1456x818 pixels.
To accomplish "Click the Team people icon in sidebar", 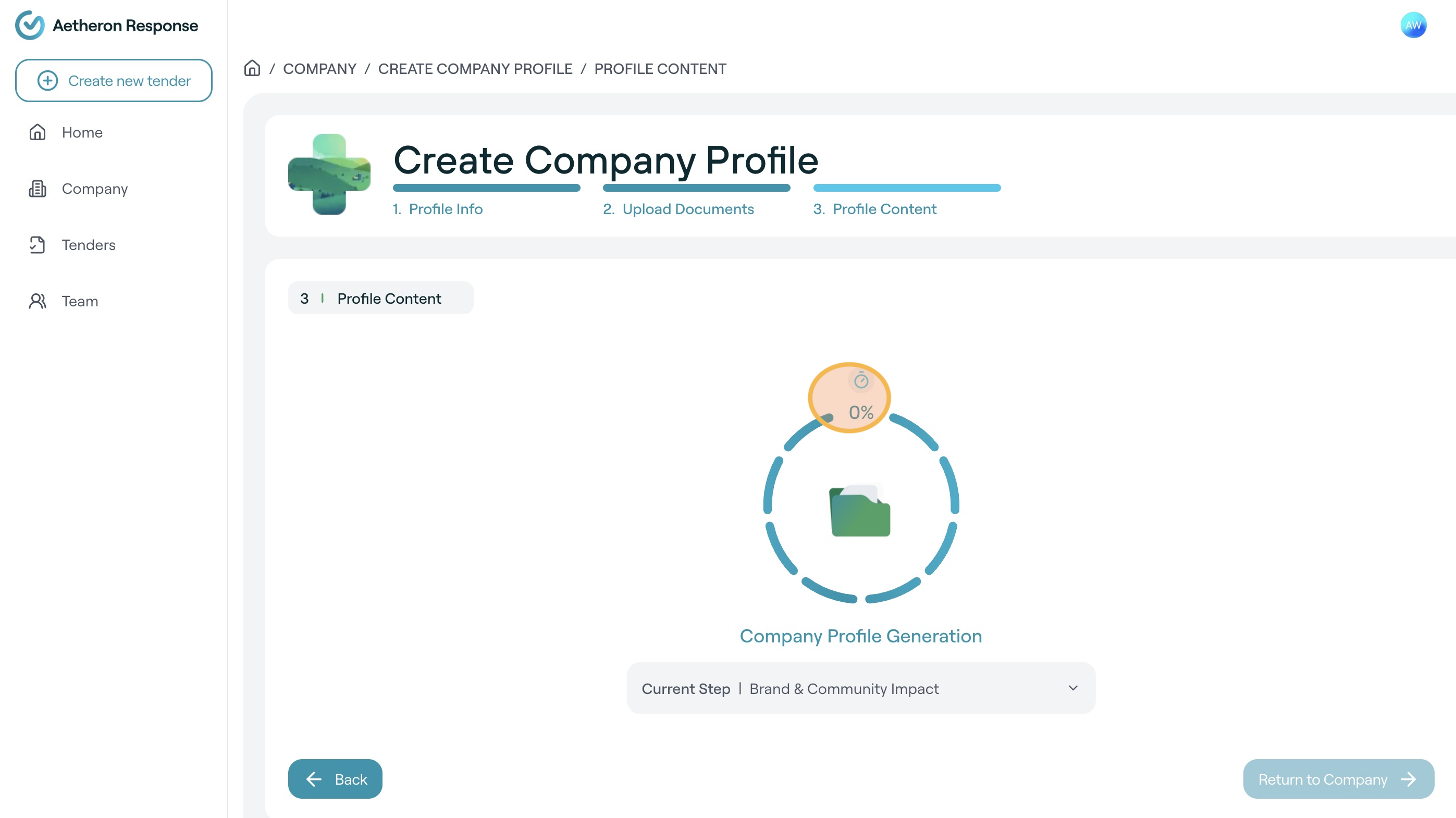I will [x=38, y=301].
